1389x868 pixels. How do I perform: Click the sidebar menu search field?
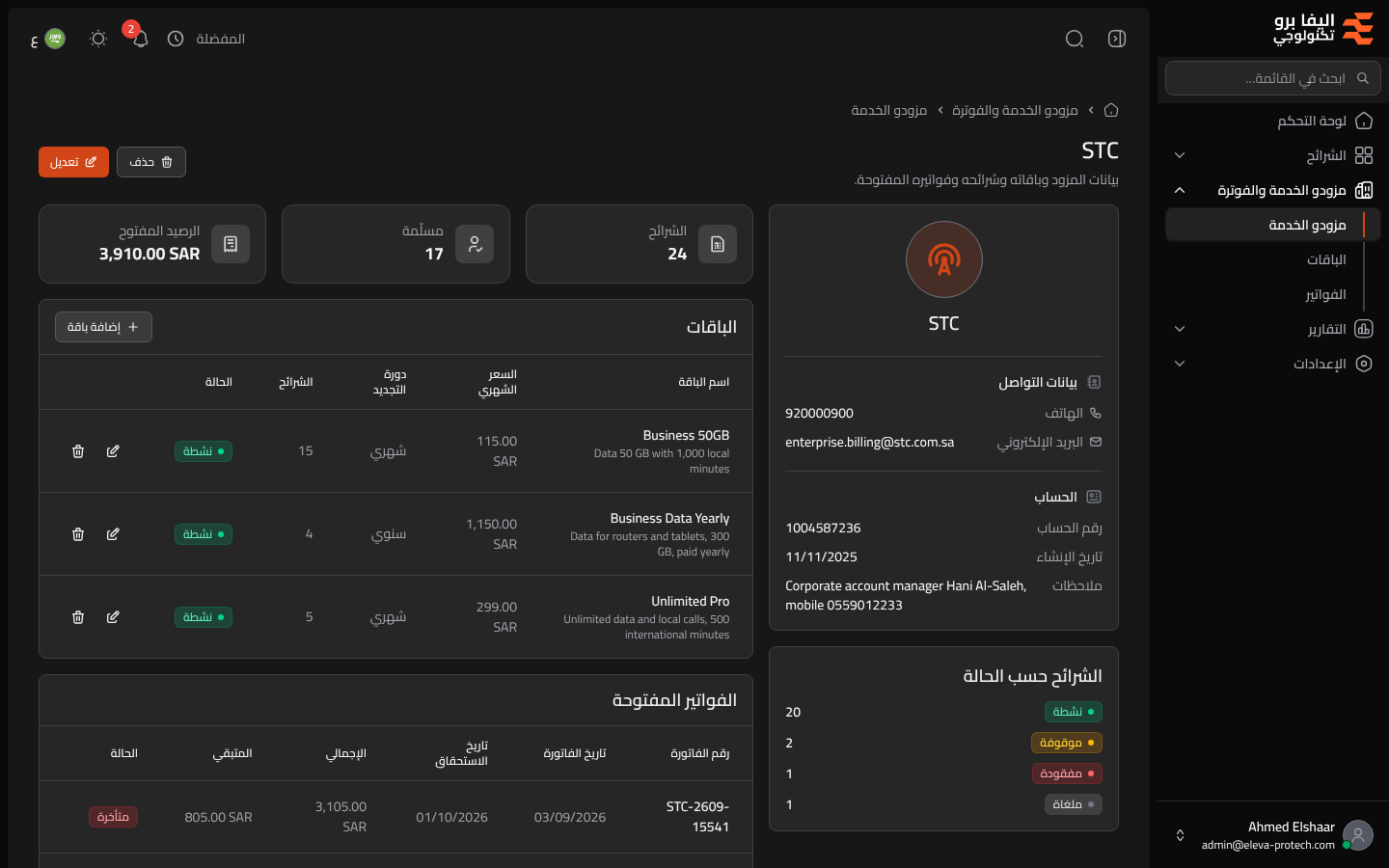pyautogui.click(x=1273, y=78)
